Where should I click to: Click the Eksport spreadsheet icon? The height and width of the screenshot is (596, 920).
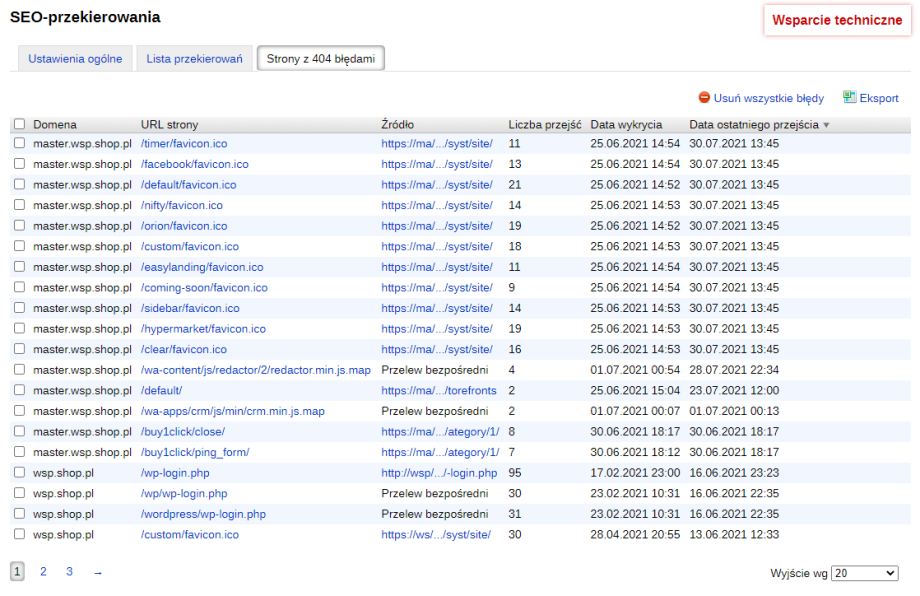coord(849,97)
